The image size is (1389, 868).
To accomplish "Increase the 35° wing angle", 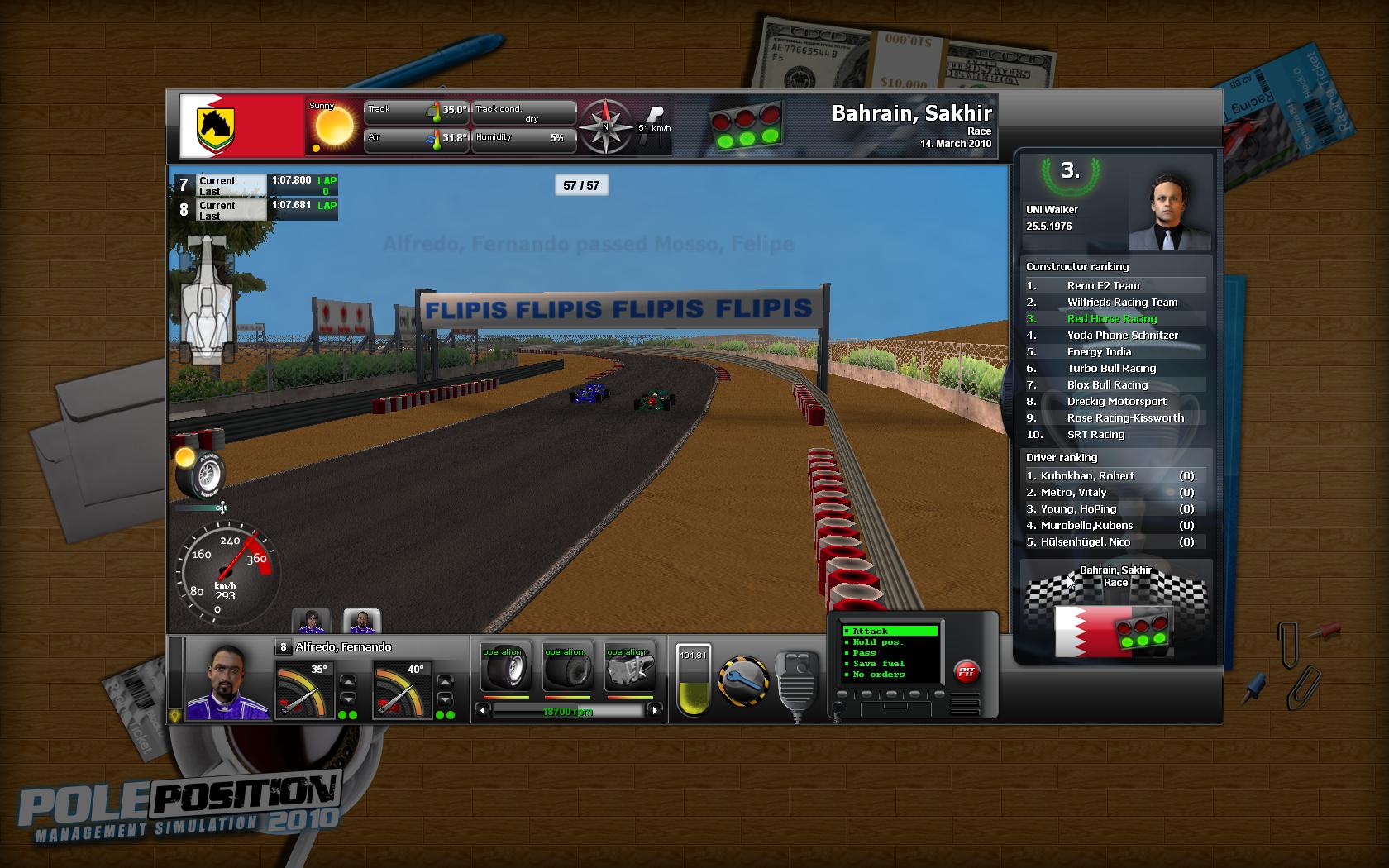I will (348, 682).
